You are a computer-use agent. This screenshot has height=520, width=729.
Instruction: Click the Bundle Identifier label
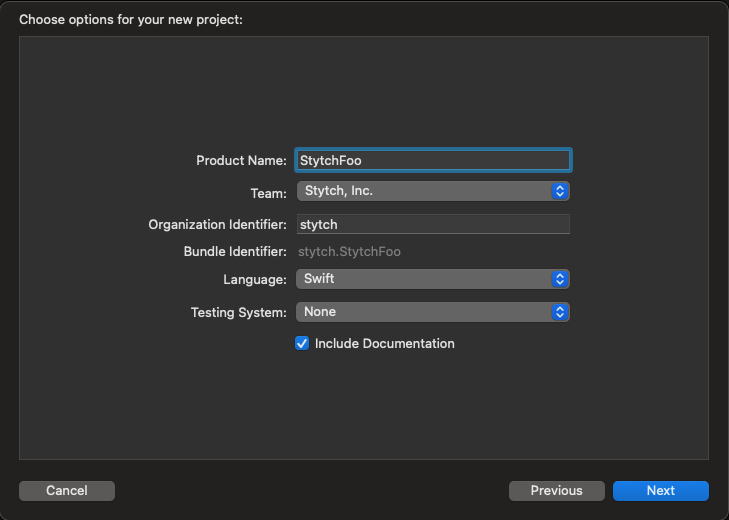[235, 252]
